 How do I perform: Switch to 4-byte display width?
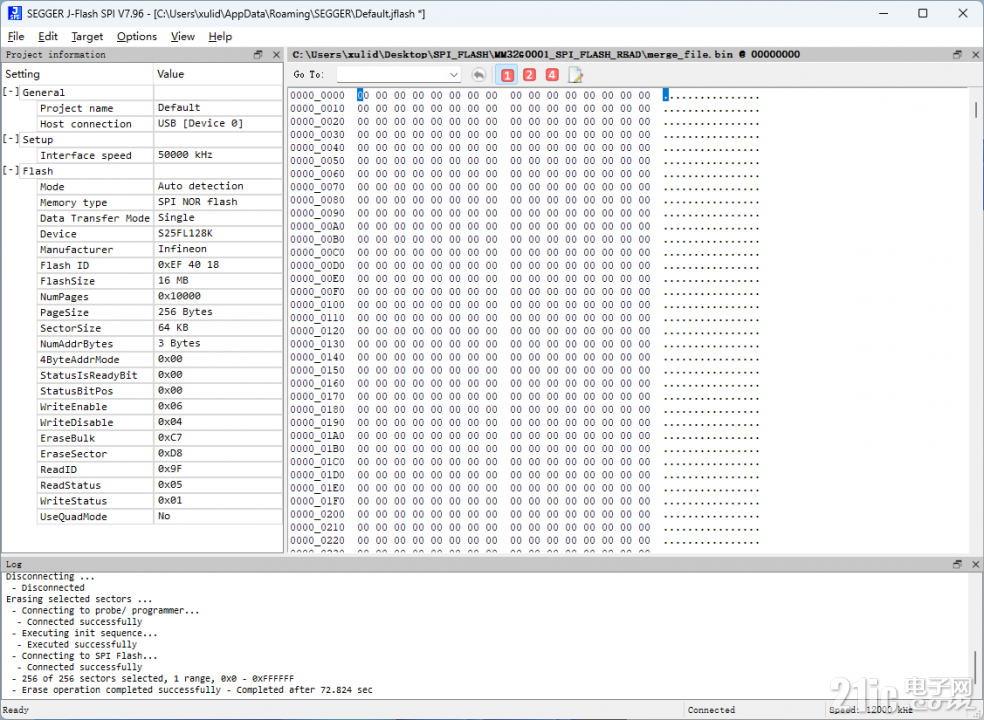pyautogui.click(x=552, y=75)
